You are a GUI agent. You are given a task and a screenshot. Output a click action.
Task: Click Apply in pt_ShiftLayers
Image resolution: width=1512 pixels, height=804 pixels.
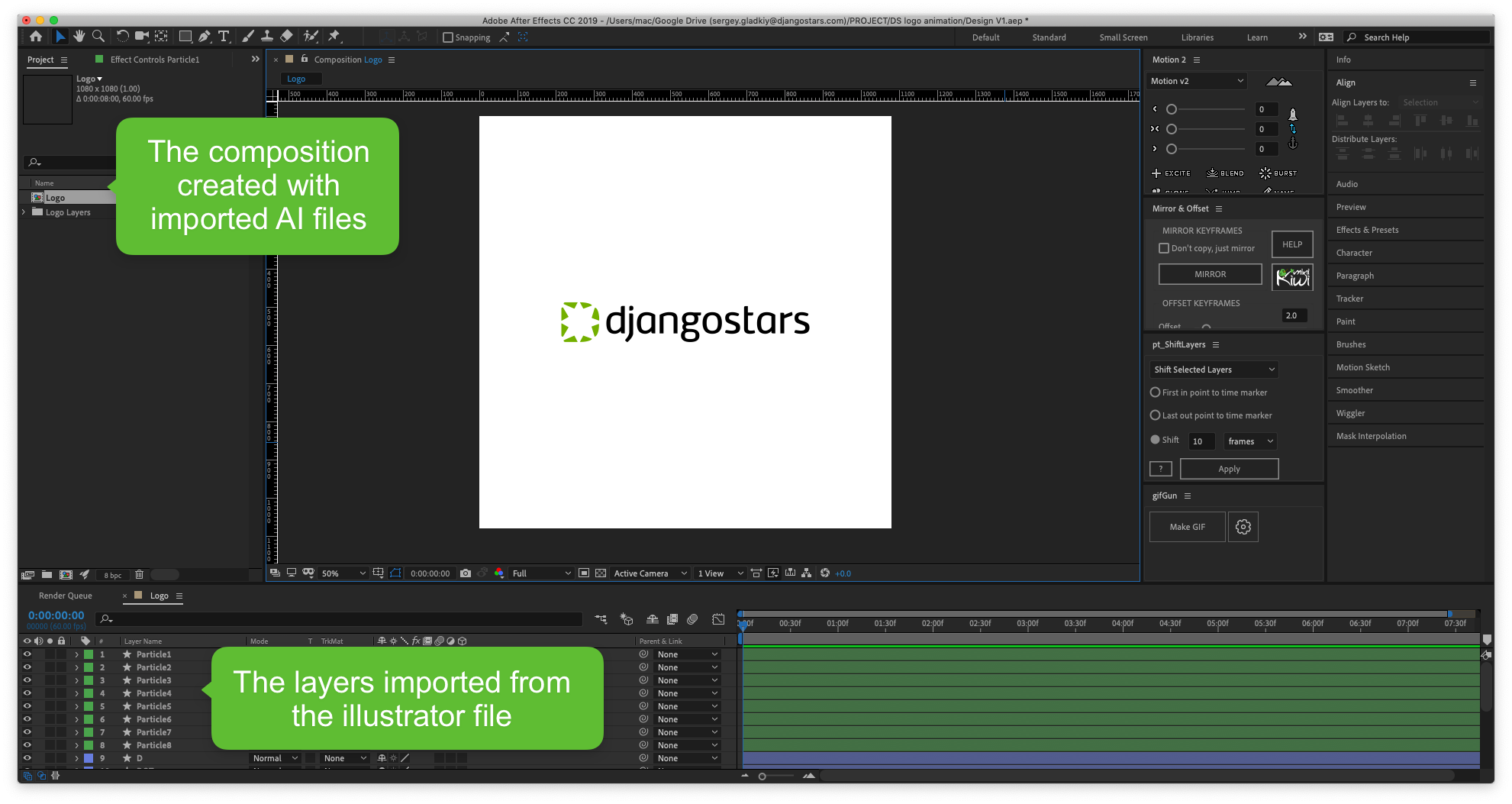[1229, 469]
